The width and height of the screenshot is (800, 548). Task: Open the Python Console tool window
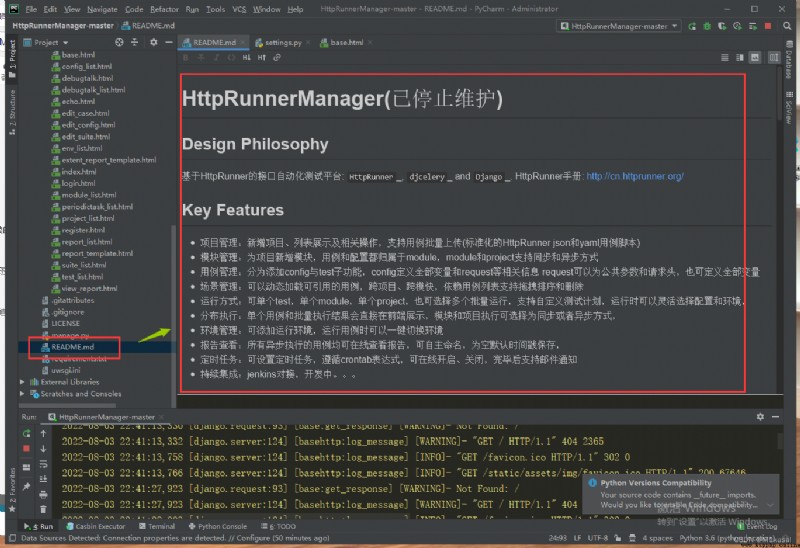(x=218, y=526)
